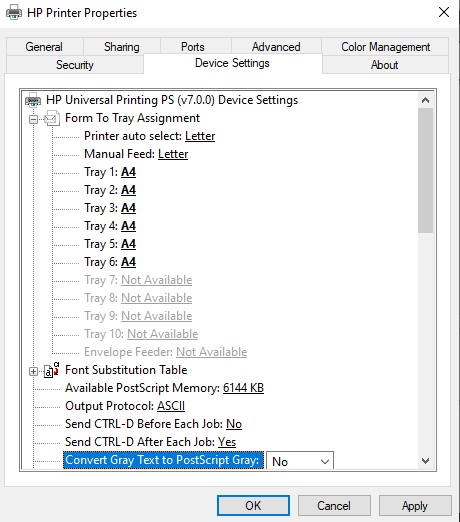Click the A4 value of Tray 2
This screenshot has width=460, height=522.
[128, 190]
